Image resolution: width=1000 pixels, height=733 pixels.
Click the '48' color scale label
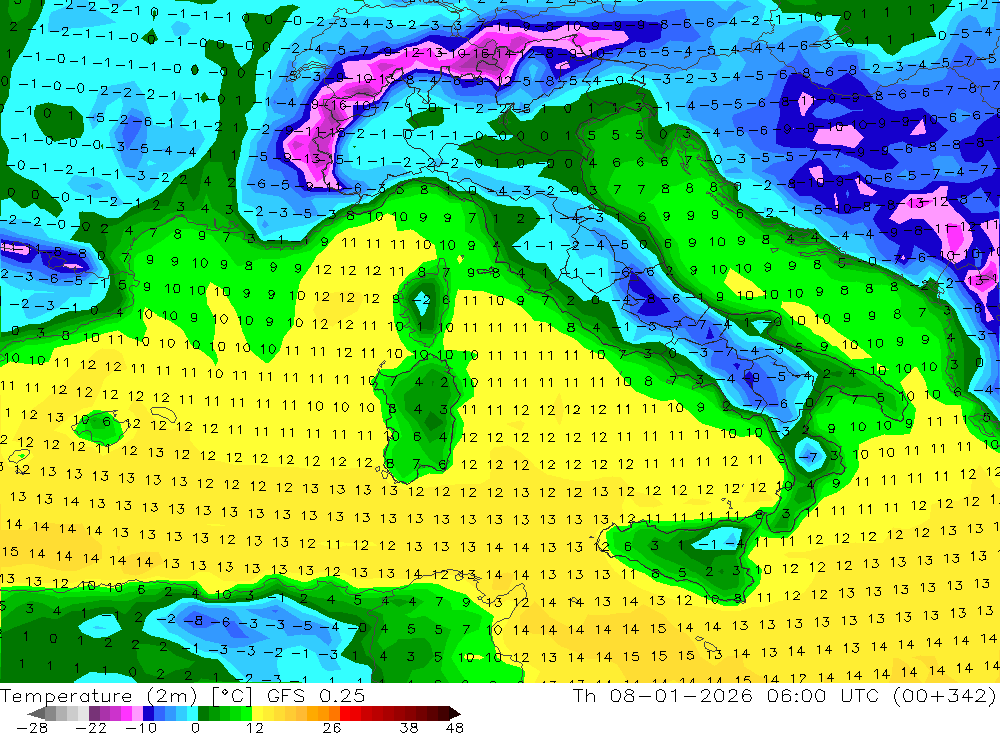point(455,727)
